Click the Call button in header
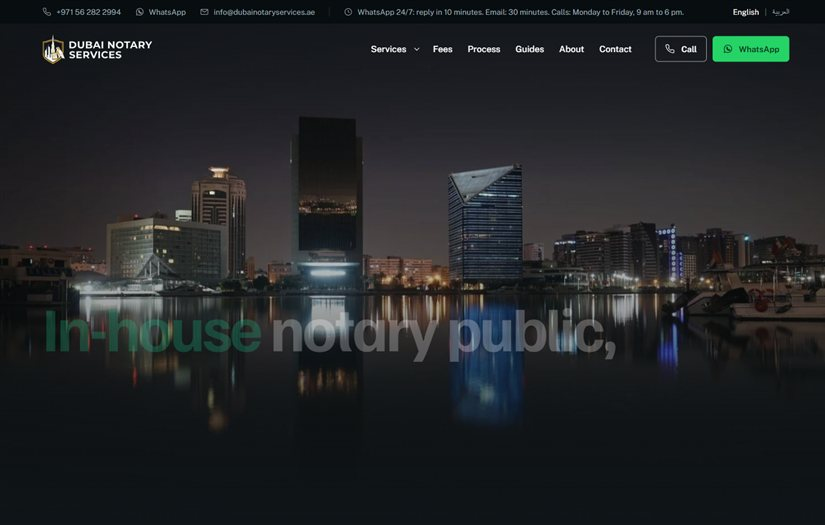825x525 pixels. click(x=681, y=49)
